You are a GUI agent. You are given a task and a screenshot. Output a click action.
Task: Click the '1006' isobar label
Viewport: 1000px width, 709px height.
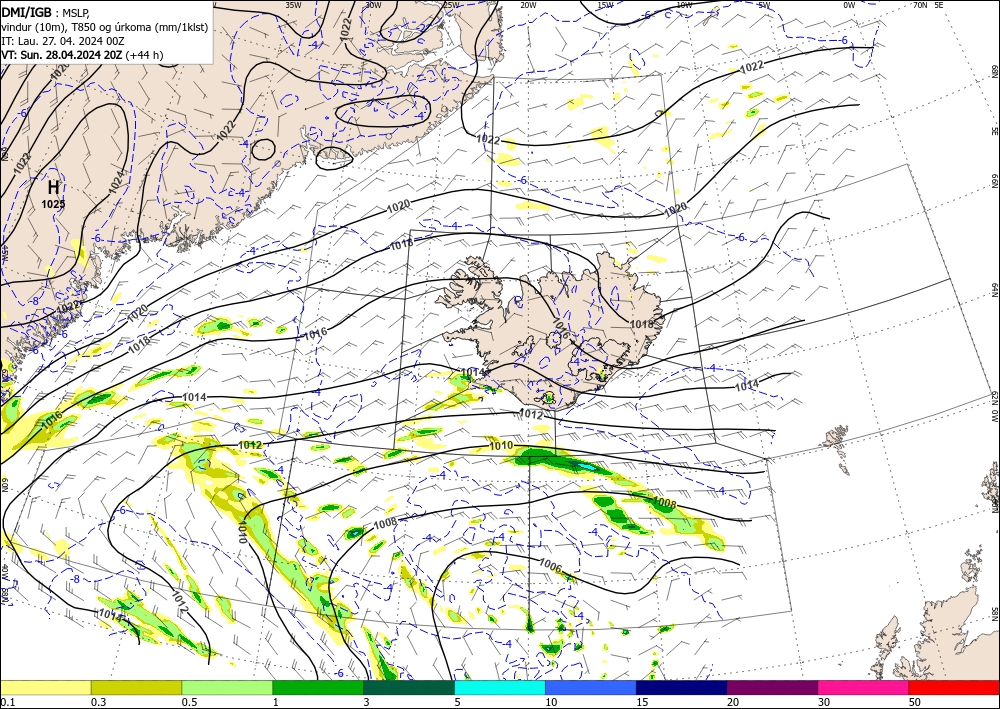pyautogui.click(x=550, y=565)
